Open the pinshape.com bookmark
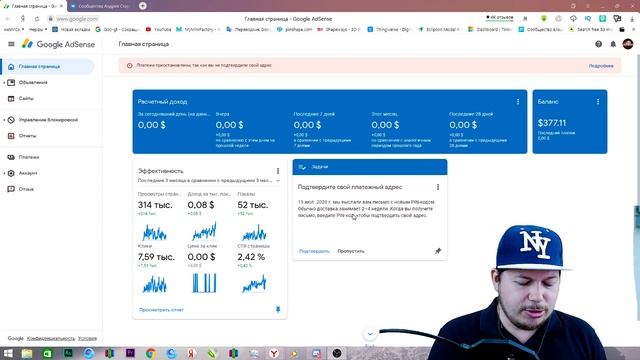Image resolution: width=640 pixels, height=360 pixels. point(294,29)
